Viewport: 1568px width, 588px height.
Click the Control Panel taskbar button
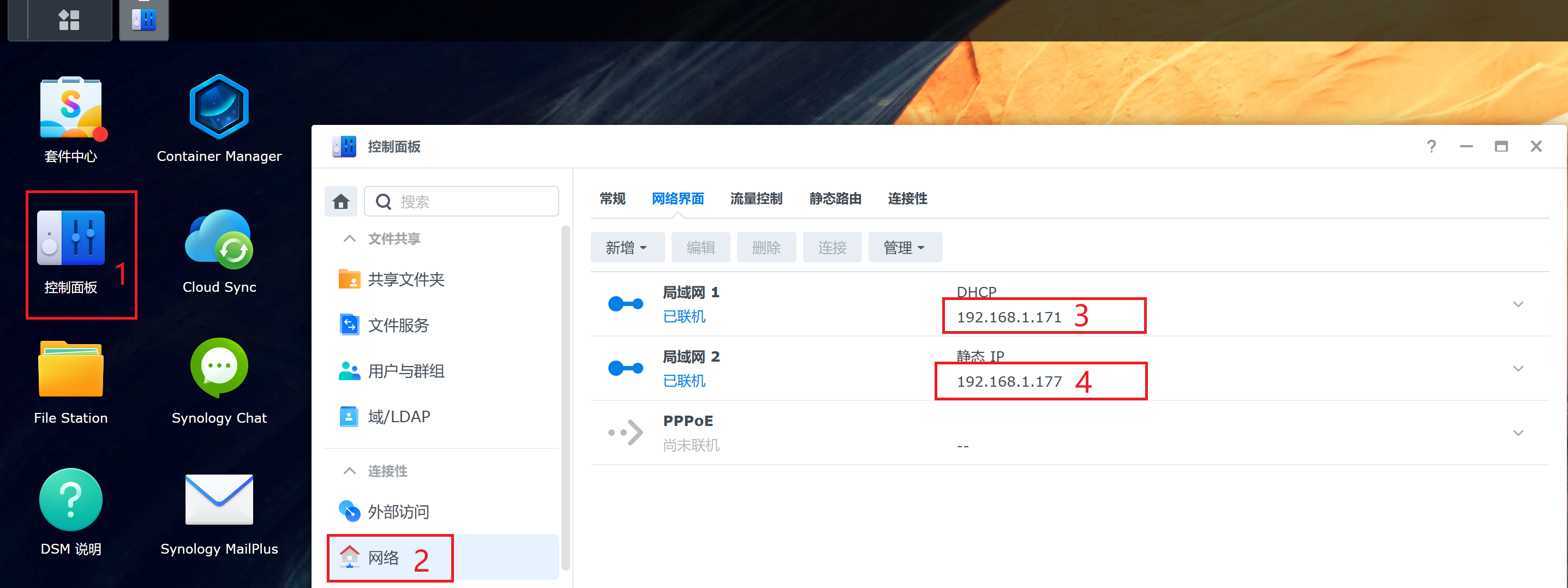[x=143, y=20]
